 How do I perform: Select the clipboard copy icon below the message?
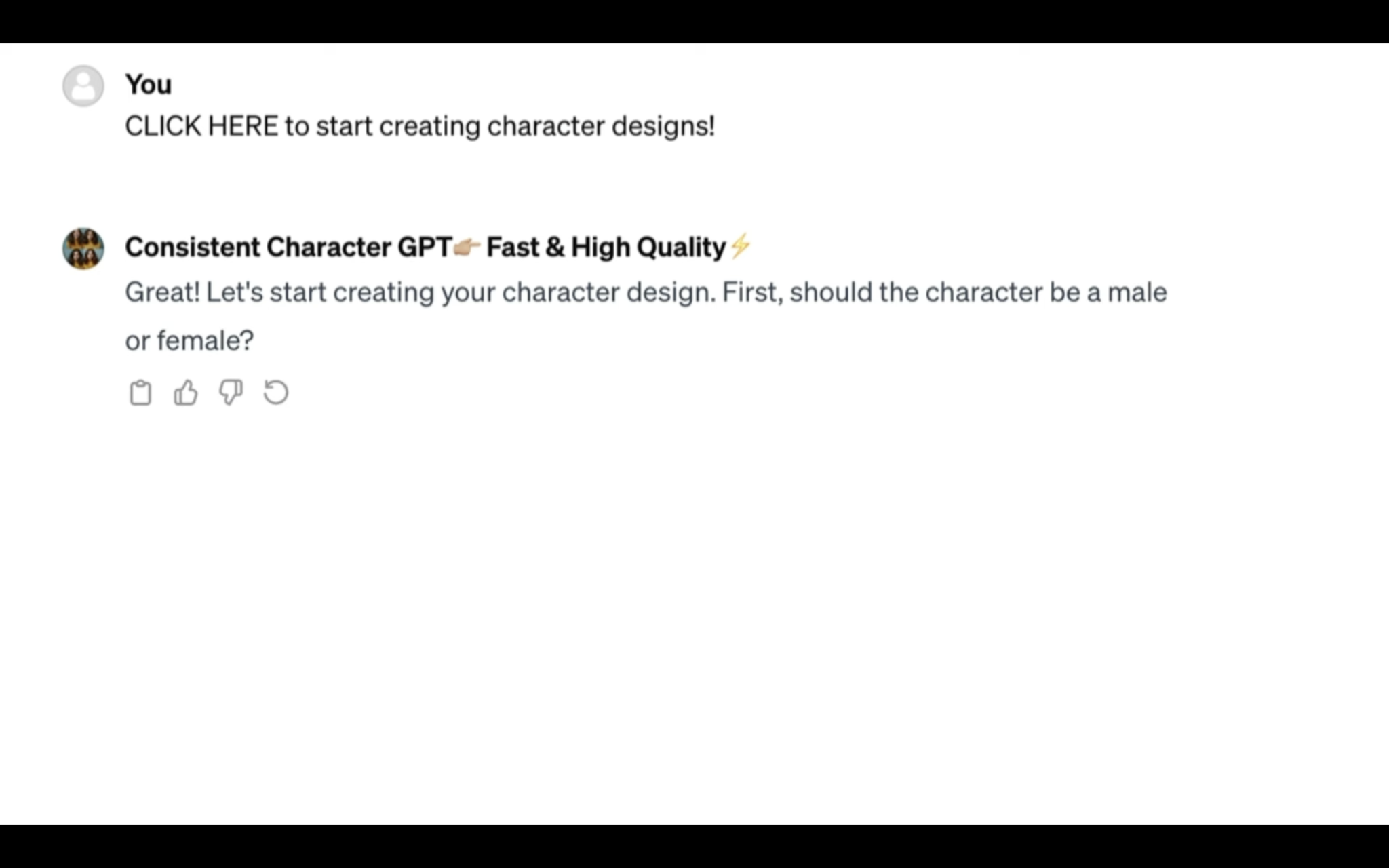[140, 392]
